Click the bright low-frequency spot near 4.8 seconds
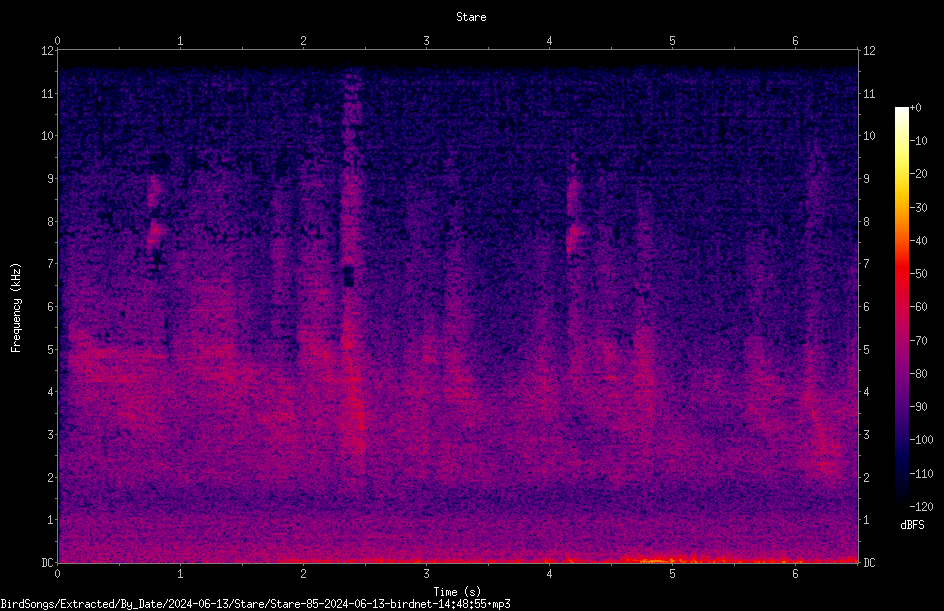 click(x=656, y=560)
